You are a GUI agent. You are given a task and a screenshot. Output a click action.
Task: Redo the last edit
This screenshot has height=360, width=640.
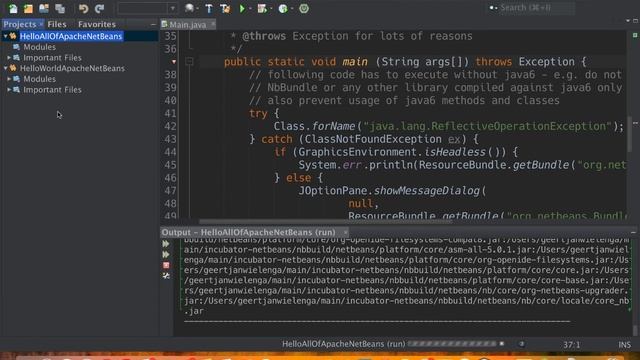click(x=99, y=8)
